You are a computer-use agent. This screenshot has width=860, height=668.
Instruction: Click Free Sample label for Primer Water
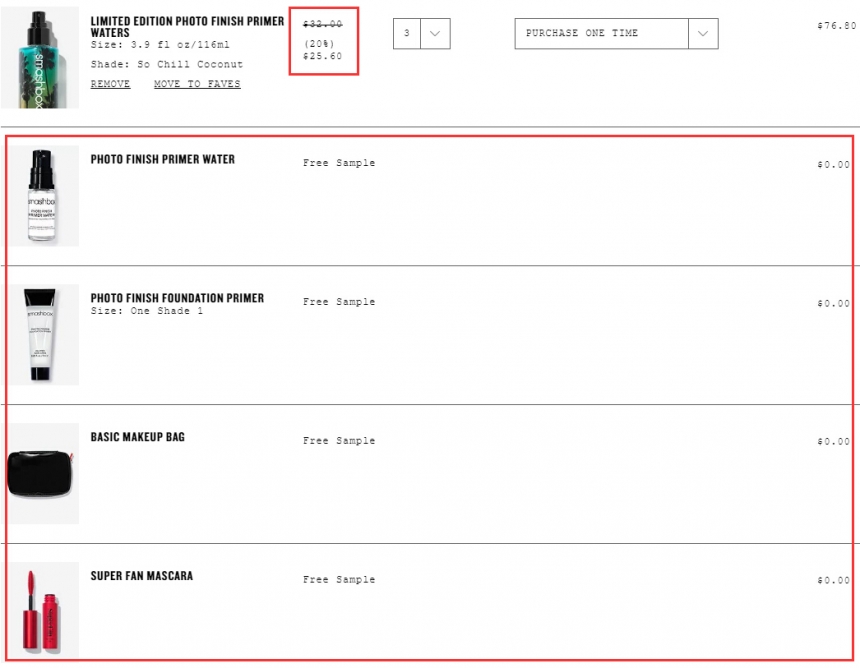(x=339, y=163)
